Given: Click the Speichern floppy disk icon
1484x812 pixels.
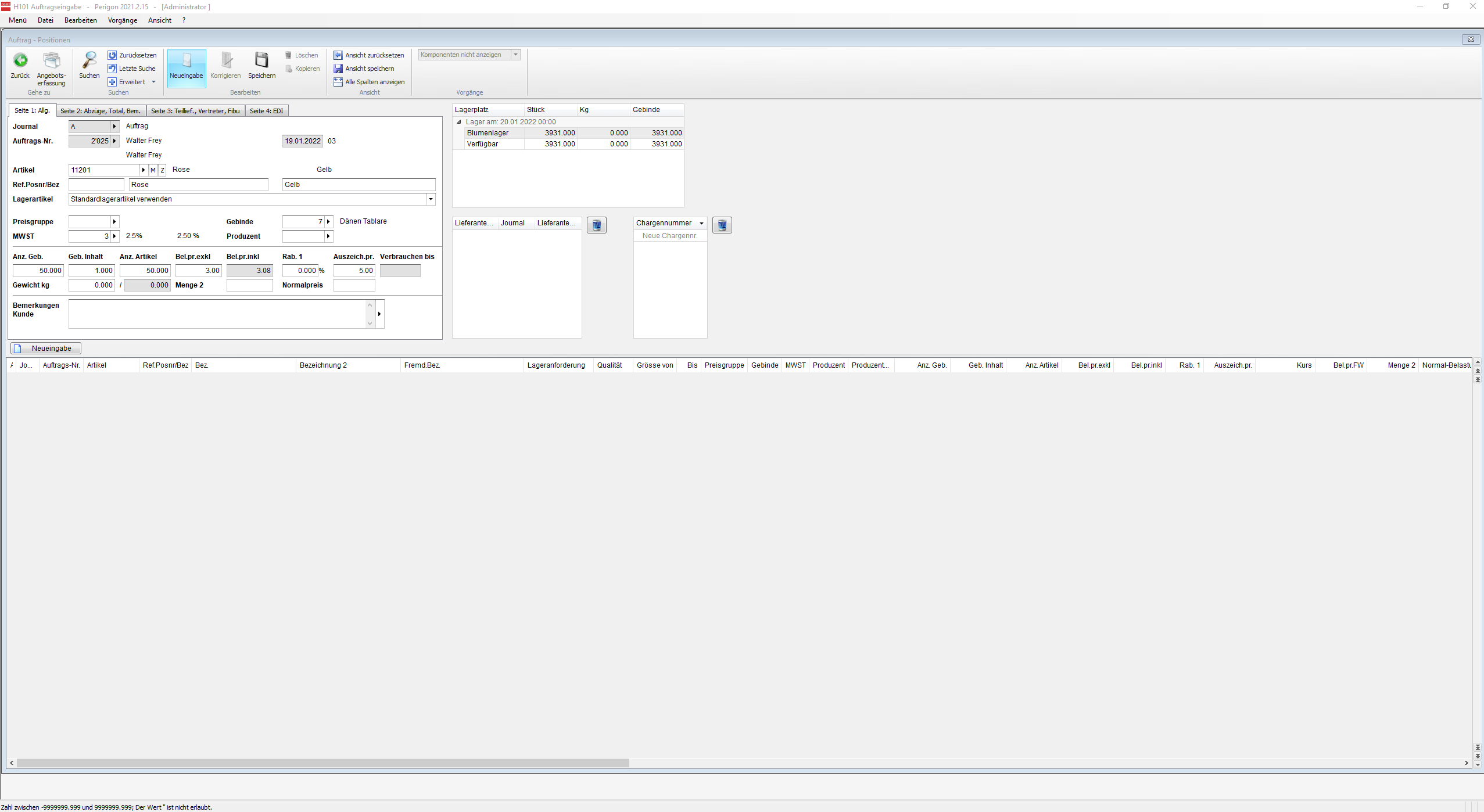Looking at the screenshot, I should click(x=261, y=60).
